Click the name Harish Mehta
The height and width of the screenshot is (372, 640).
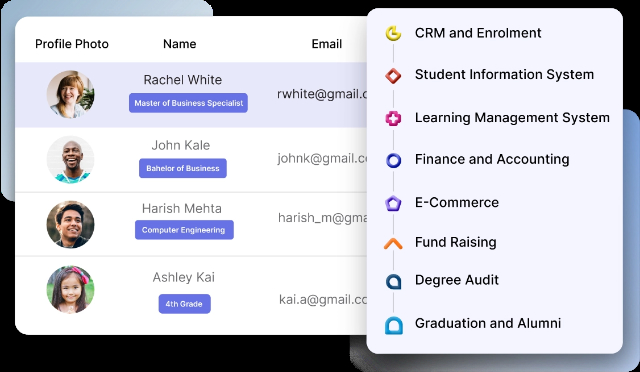coord(182,208)
